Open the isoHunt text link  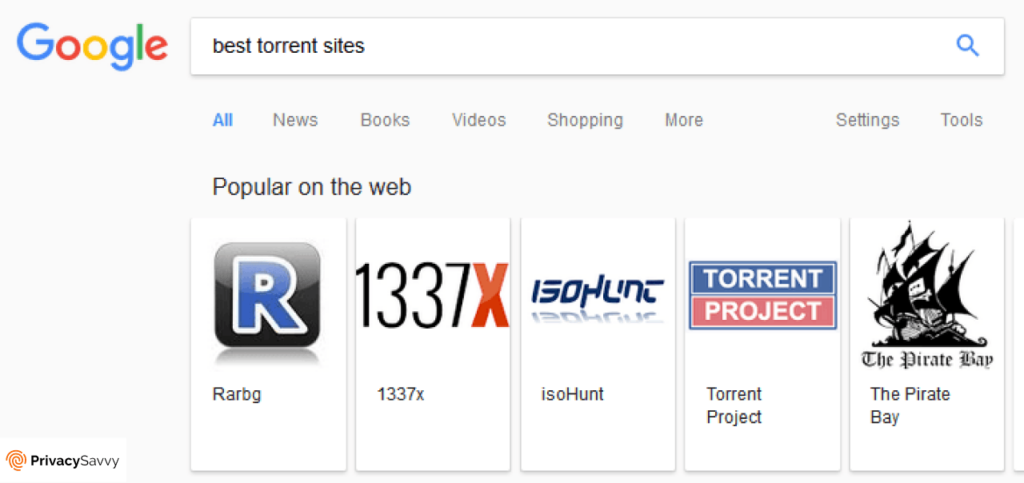click(573, 394)
